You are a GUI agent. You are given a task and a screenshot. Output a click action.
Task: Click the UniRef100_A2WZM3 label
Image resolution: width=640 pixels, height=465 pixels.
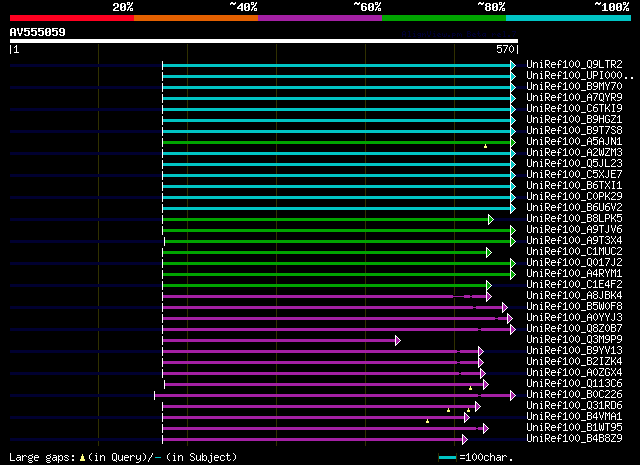tap(574, 153)
